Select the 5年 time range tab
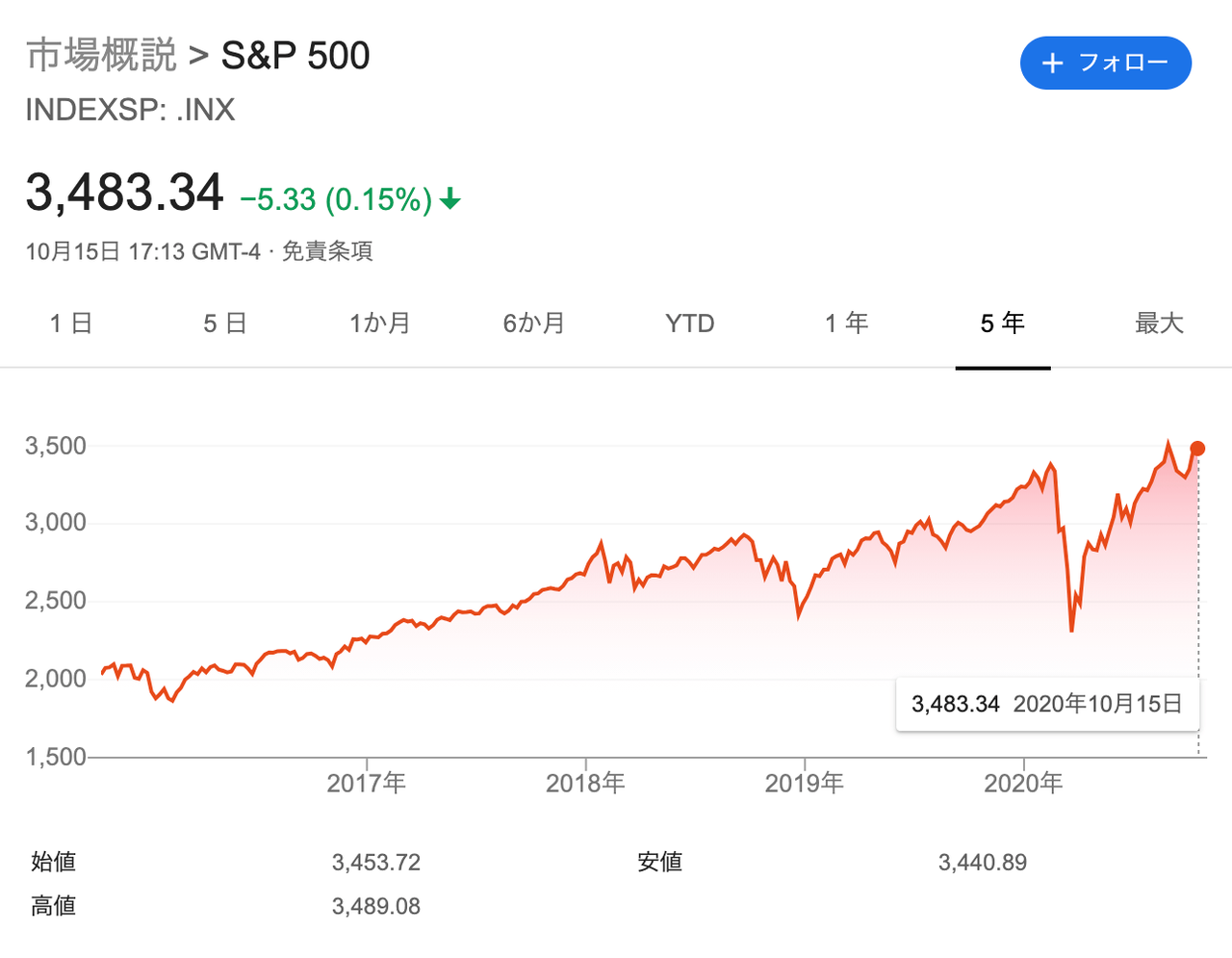Viewport: 1232px width, 958px height. [x=1003, y=324]
